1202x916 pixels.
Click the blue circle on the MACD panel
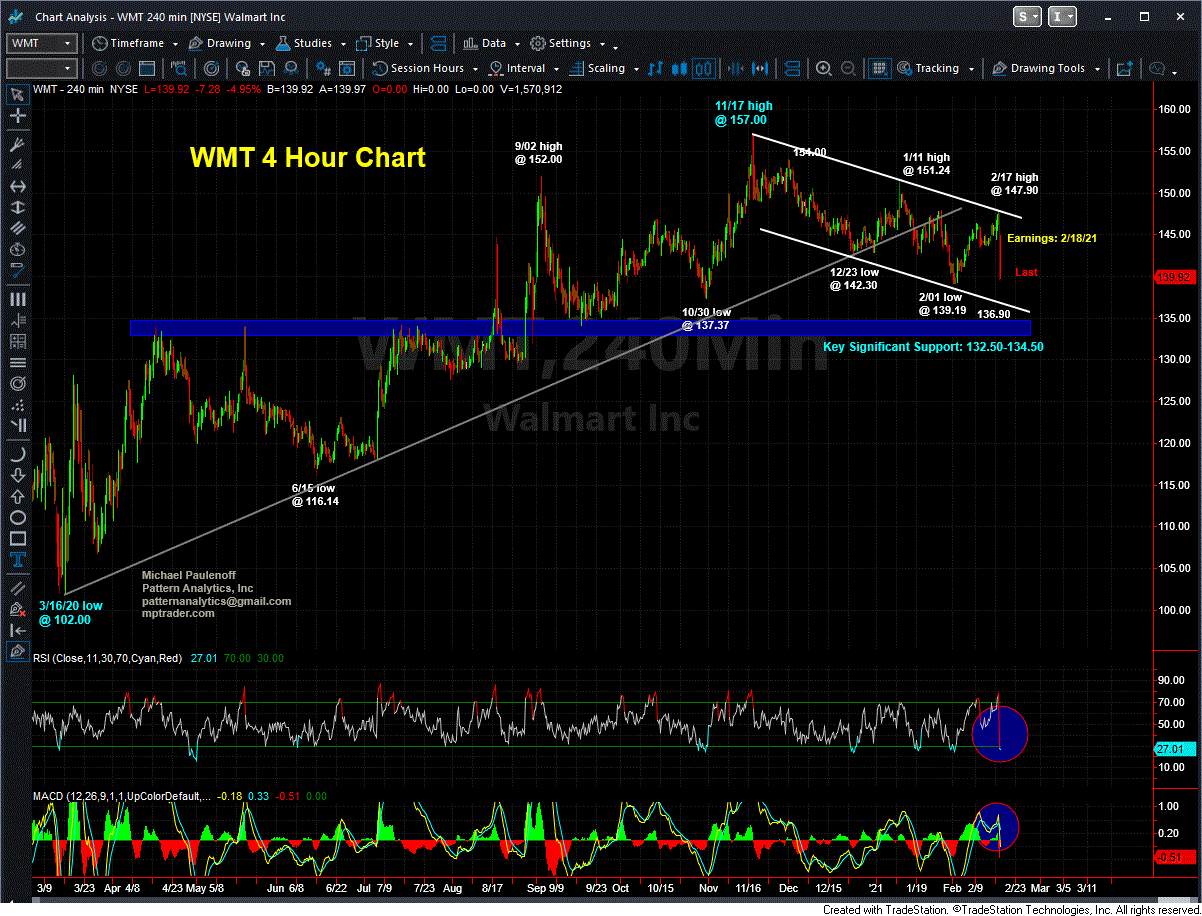[996, 826]
